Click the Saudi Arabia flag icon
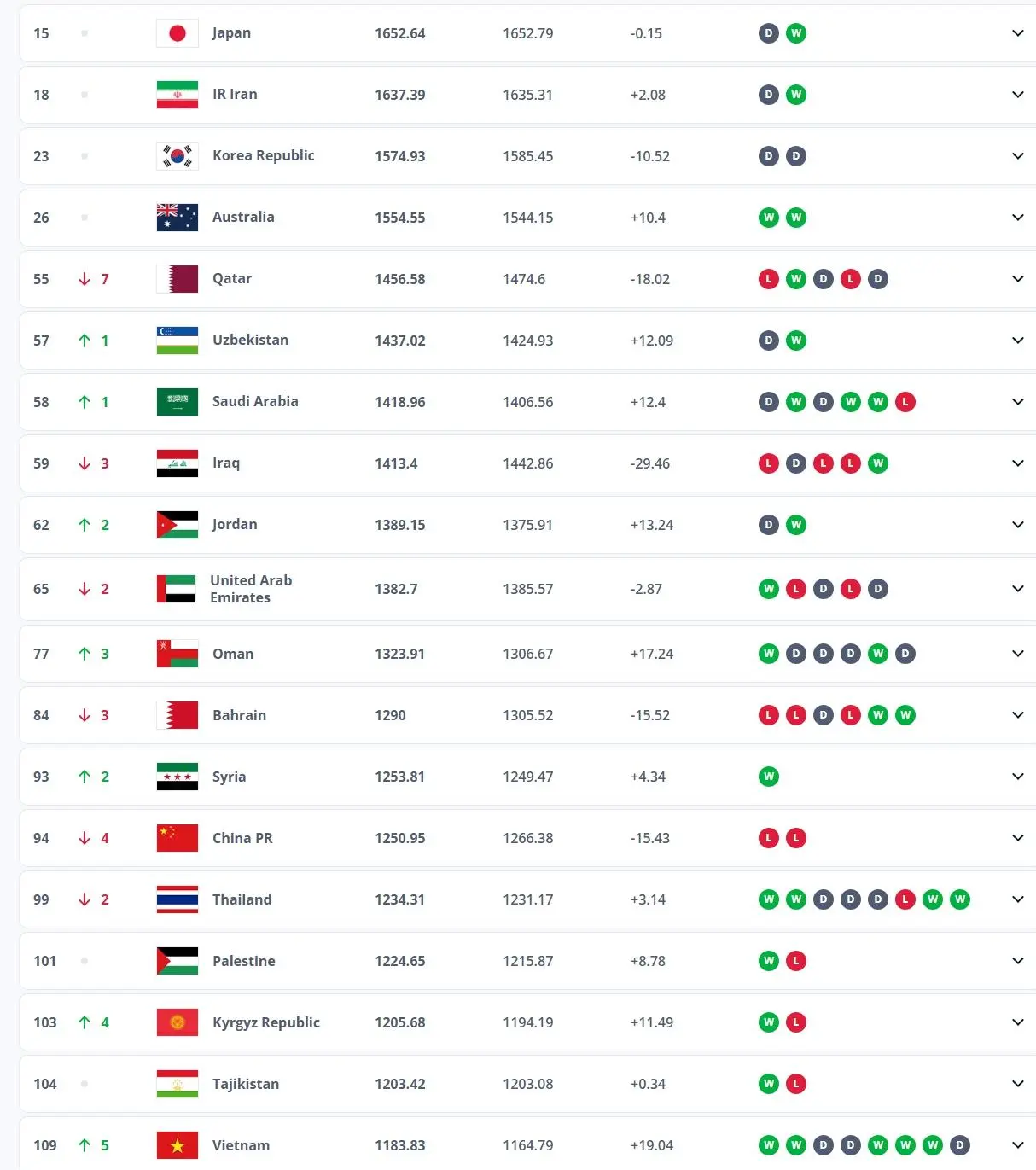 (178, 402)
